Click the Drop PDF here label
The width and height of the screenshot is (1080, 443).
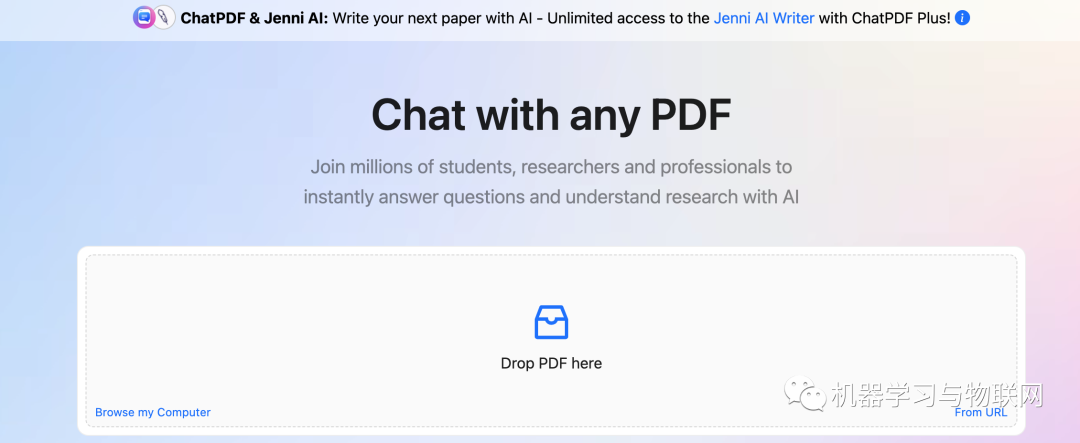[551, 363]
